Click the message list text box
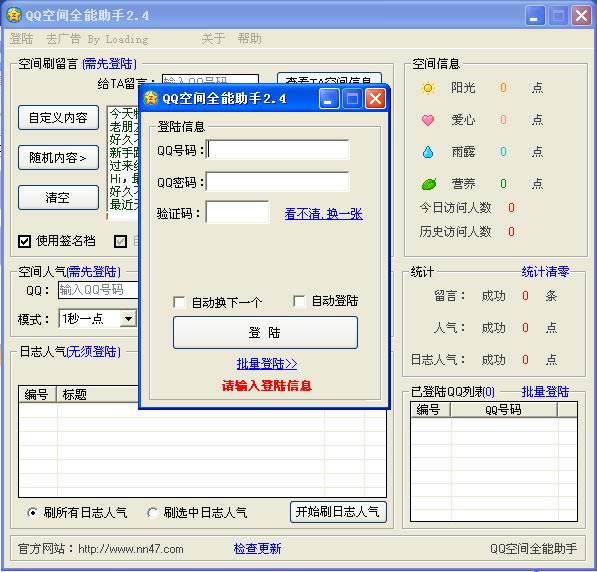The image size is (597, 572). 123,163
